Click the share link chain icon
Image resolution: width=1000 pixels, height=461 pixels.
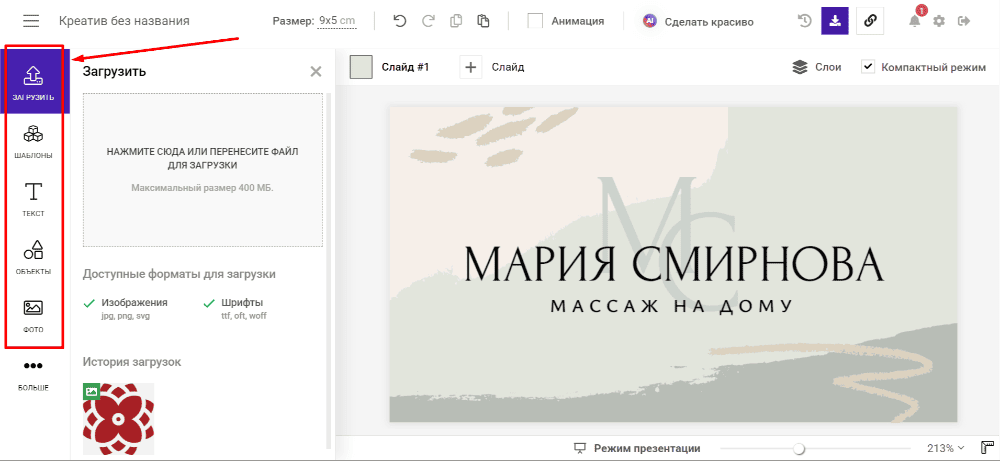(869, 21)
